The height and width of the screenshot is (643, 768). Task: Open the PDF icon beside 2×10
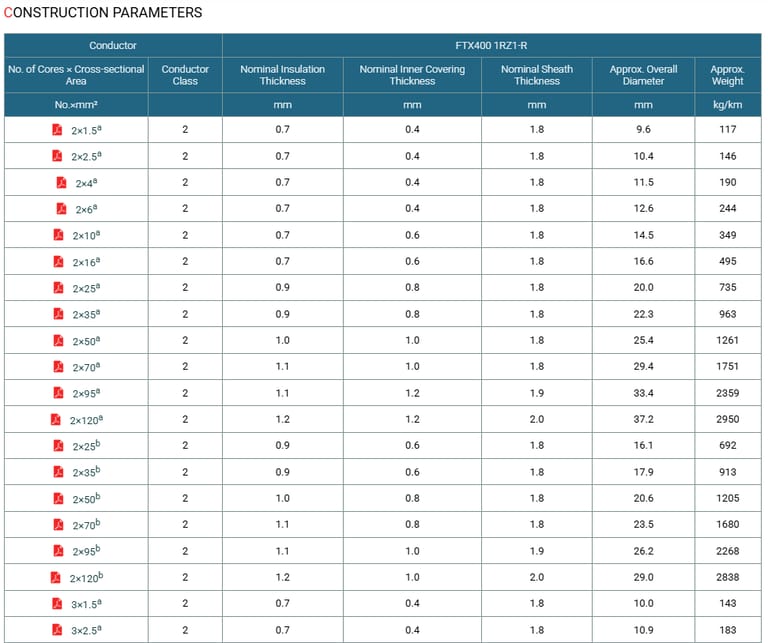[58, 235]
